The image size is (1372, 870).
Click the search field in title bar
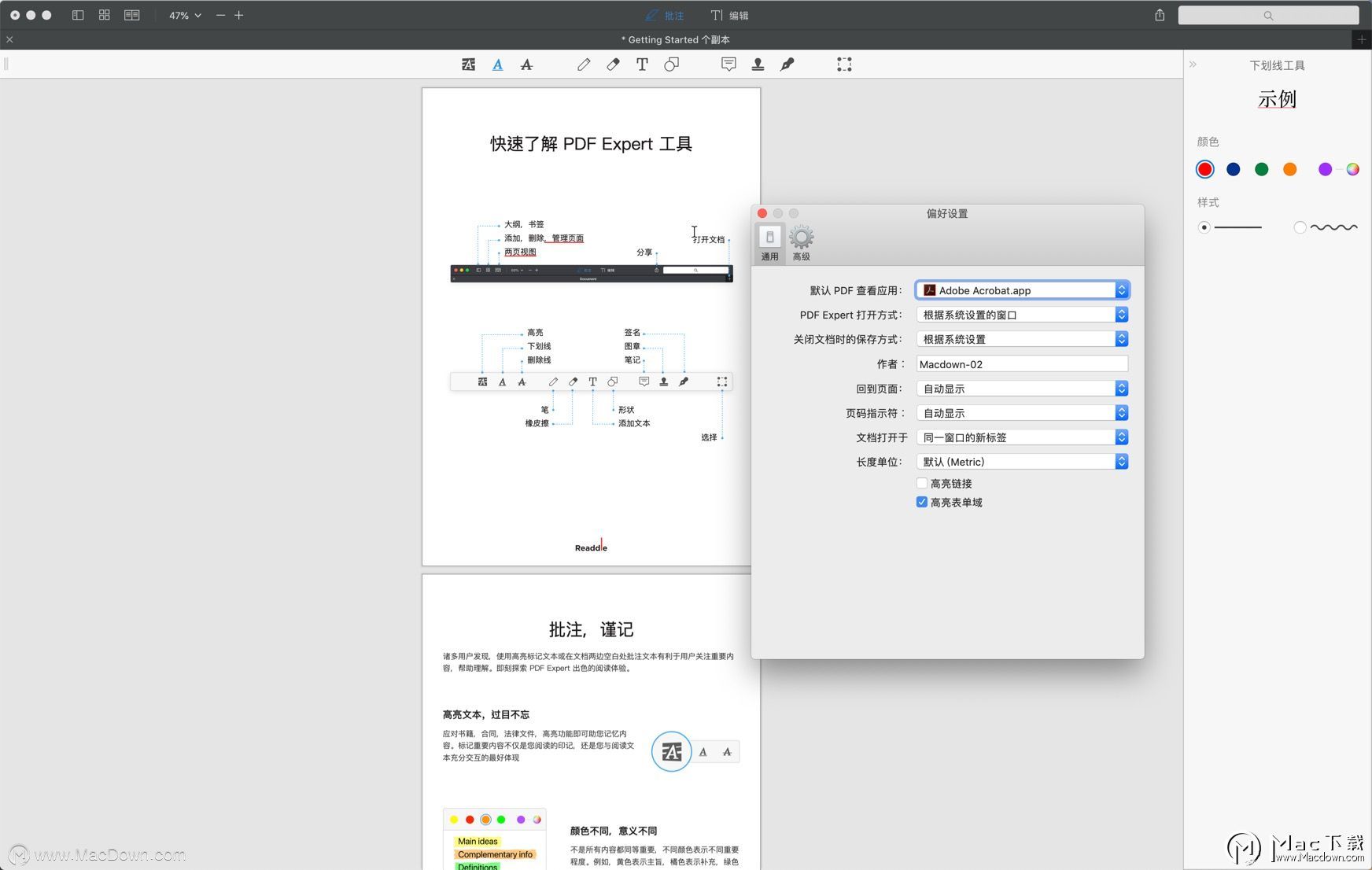click(1268, 15)
